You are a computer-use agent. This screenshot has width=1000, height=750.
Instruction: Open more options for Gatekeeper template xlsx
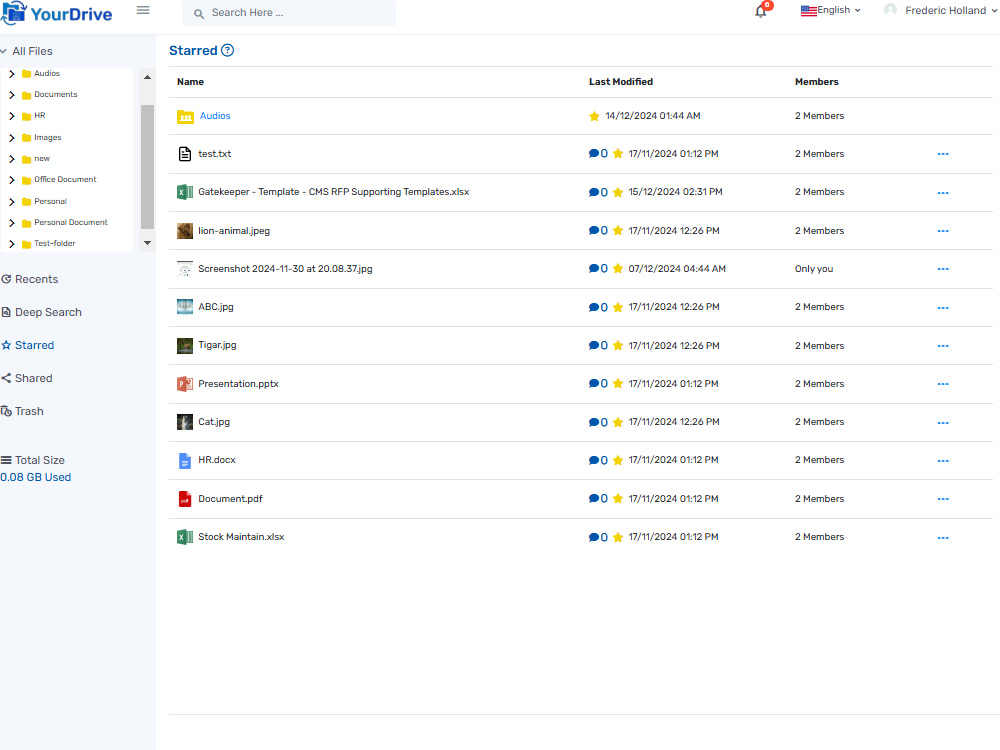pos(943,193)
